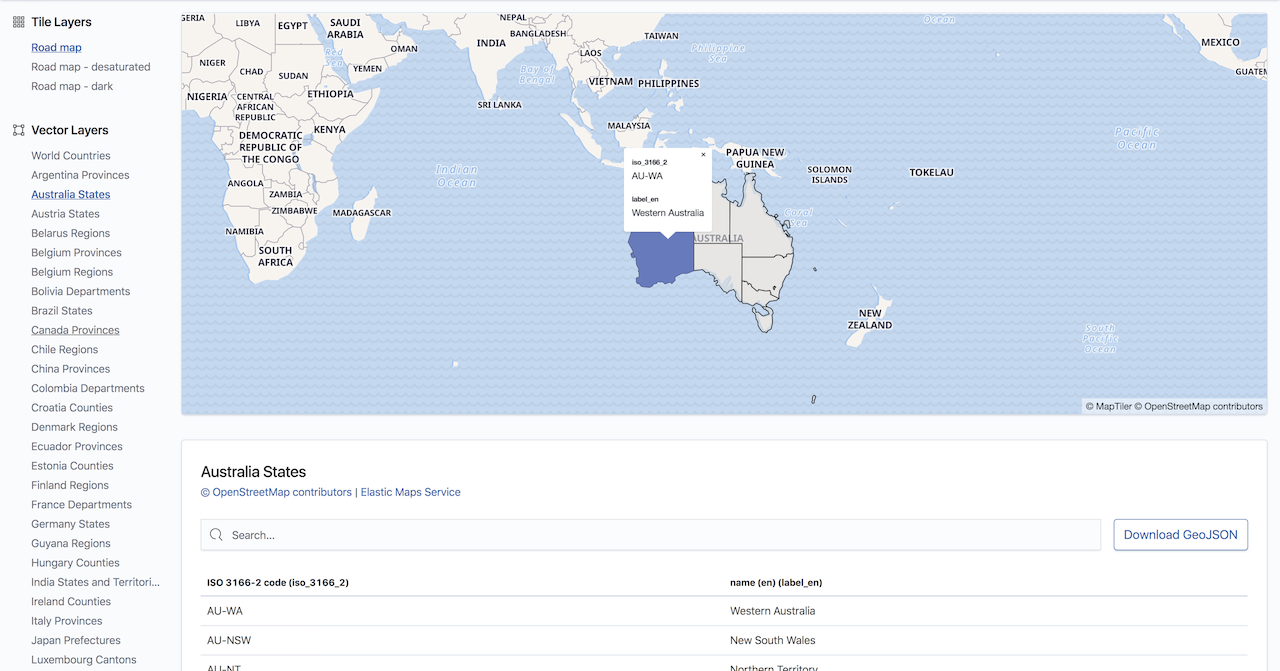The height and width of the screenshot is (671, 1280).
Task: Click Download GeoJSON button
Action: click(x=1180, y=535)
